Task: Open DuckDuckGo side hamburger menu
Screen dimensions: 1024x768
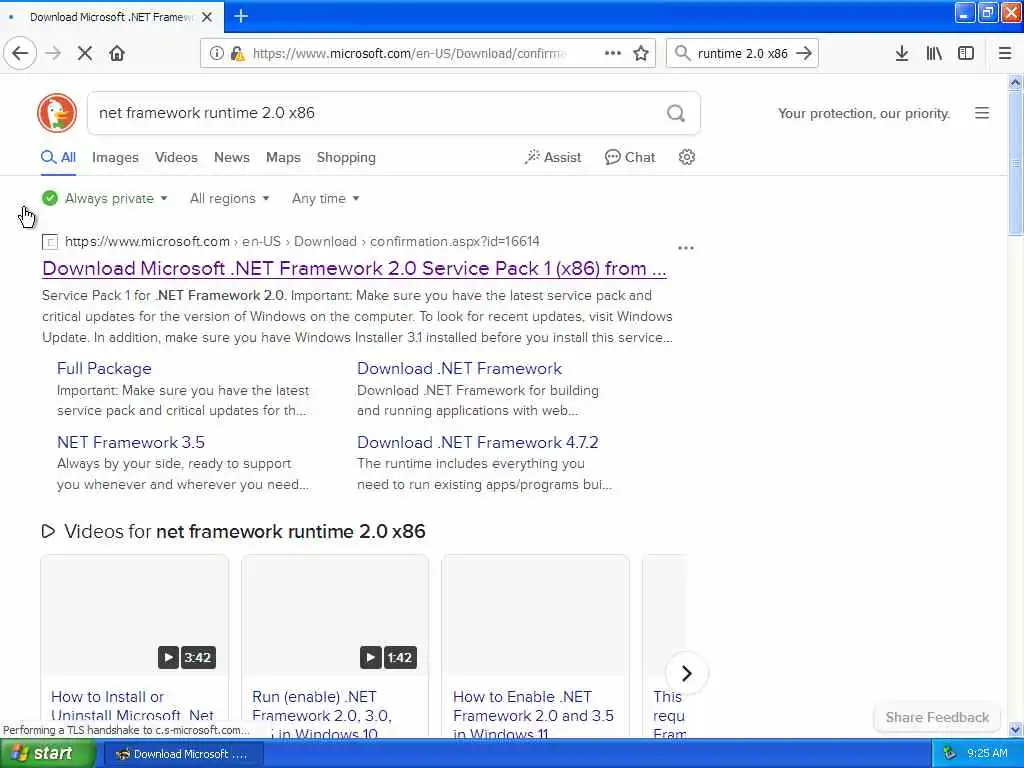Action: coord(982,113)
